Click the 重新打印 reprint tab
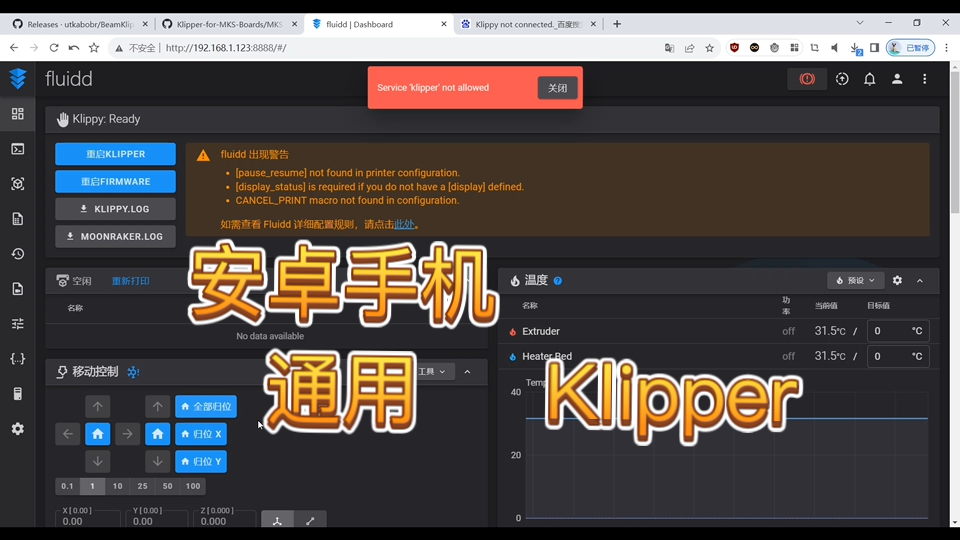 [130, 281]
